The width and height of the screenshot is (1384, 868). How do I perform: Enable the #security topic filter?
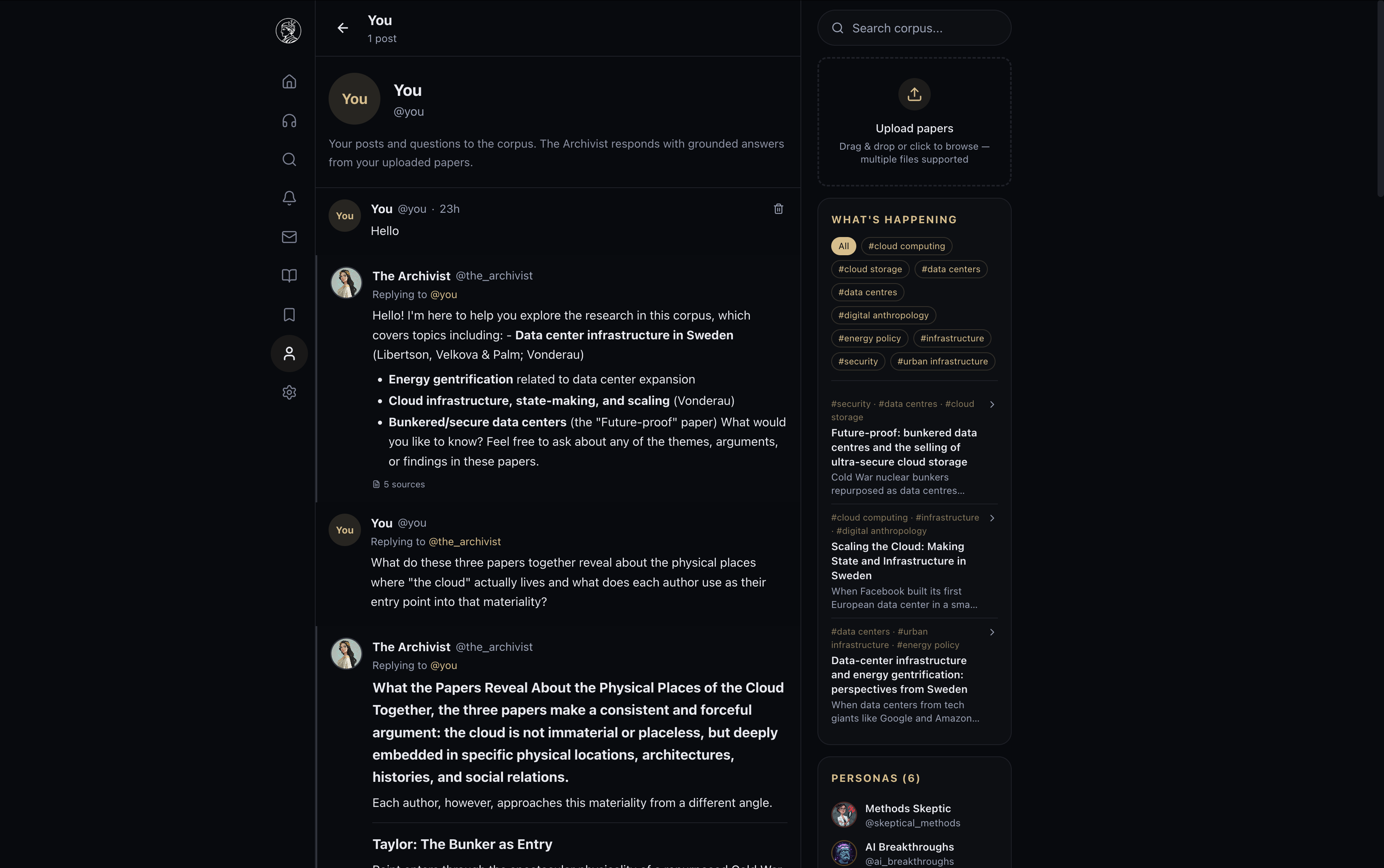click(x=858, y=361)
